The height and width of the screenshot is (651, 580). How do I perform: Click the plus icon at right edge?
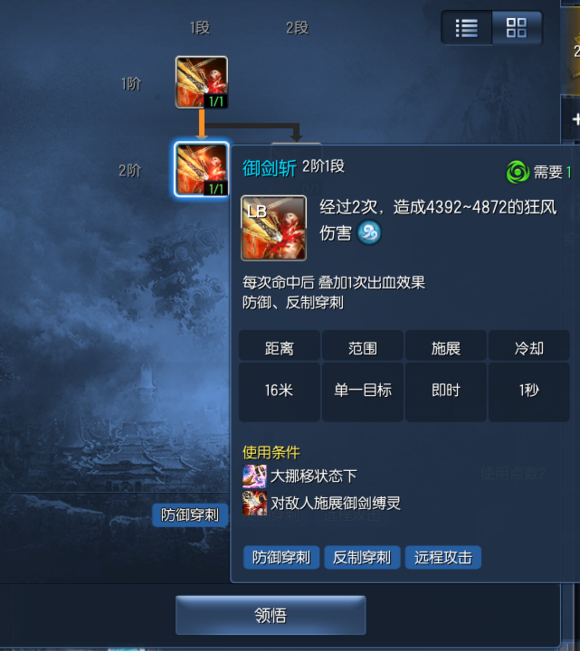pos(575,119)
